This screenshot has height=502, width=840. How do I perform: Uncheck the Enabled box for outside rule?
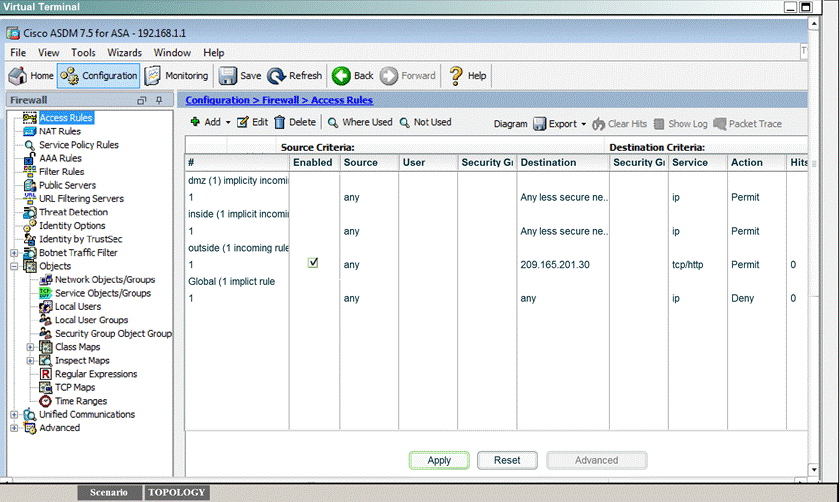313,263
